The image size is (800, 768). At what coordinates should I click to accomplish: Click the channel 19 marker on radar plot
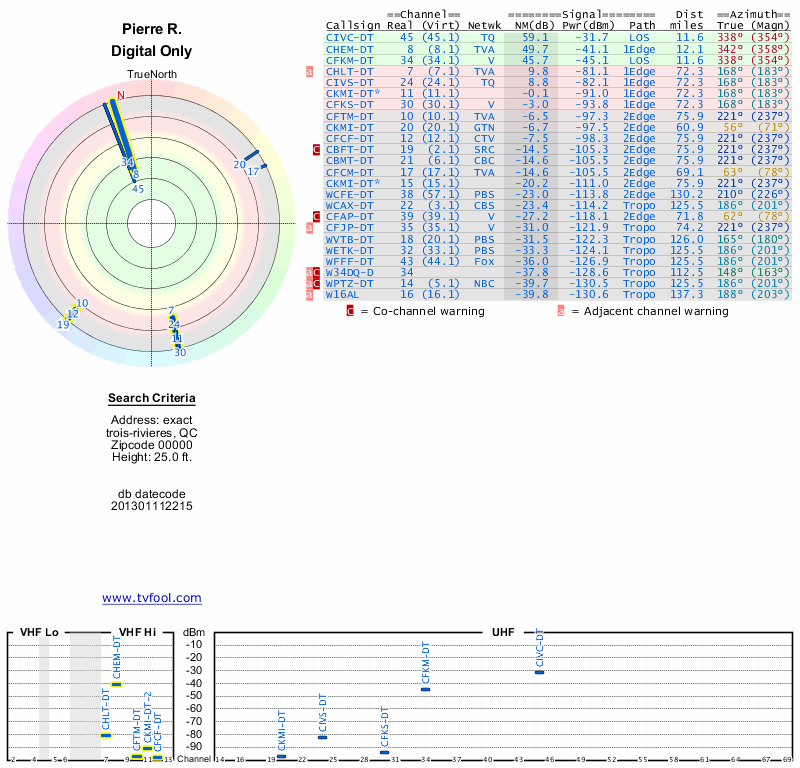[x=63, y=324]
